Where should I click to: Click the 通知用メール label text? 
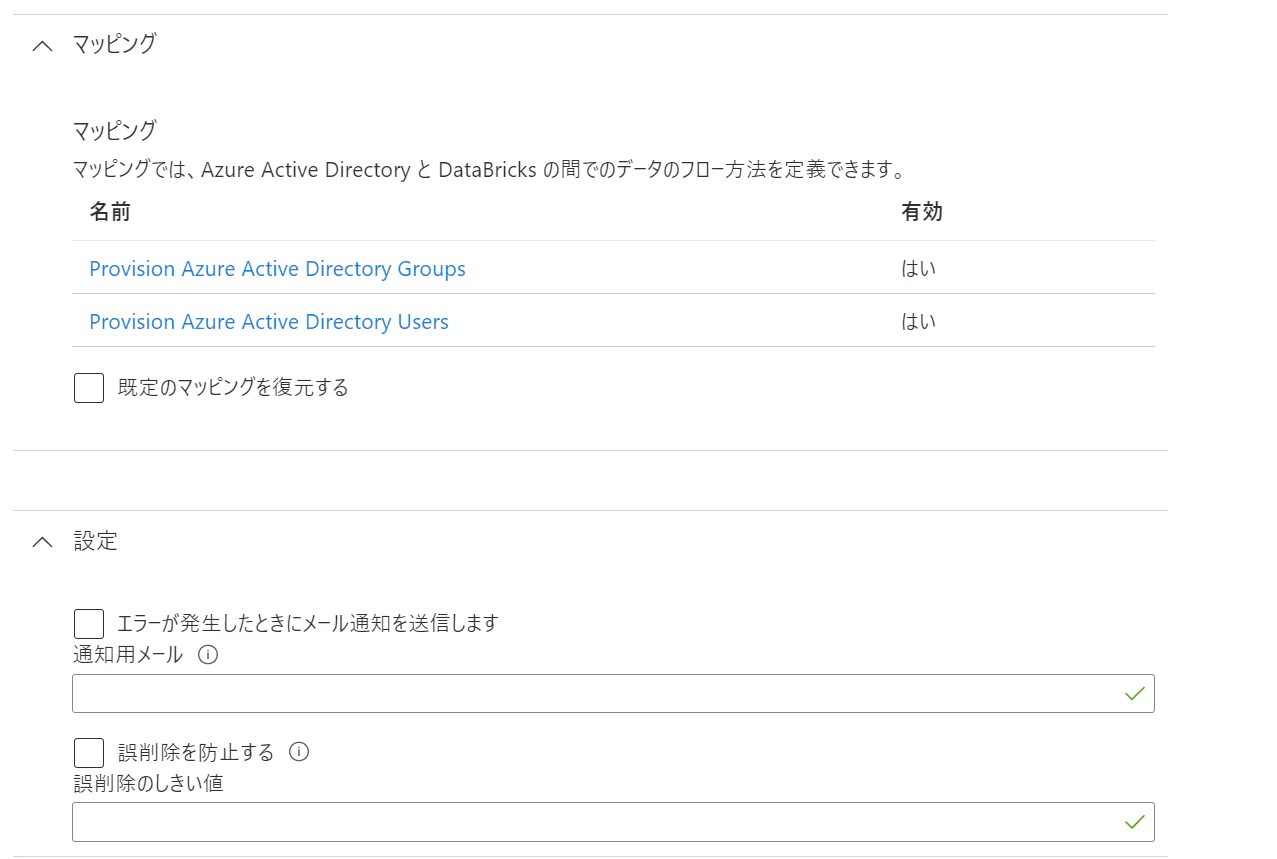pyautogui.click(x=128, y=656)
